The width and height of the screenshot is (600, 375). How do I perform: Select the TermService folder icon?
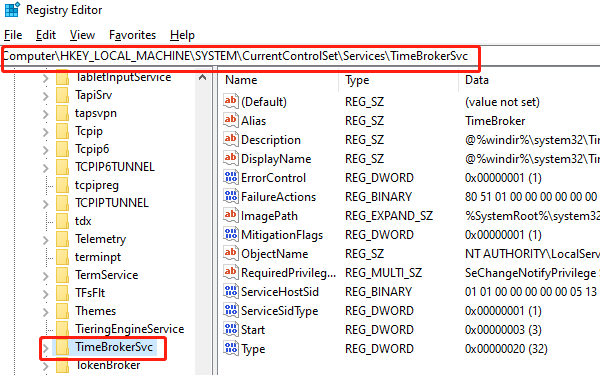click(x=62, y=275)
